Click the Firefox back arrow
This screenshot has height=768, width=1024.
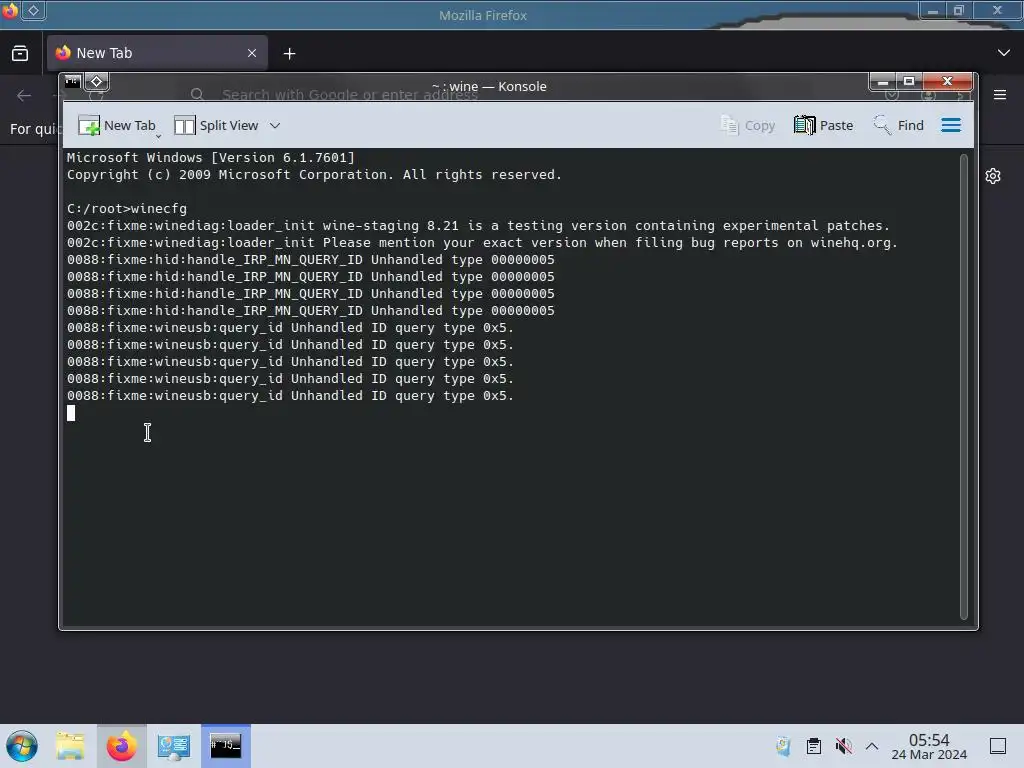[x=24, y=96]
